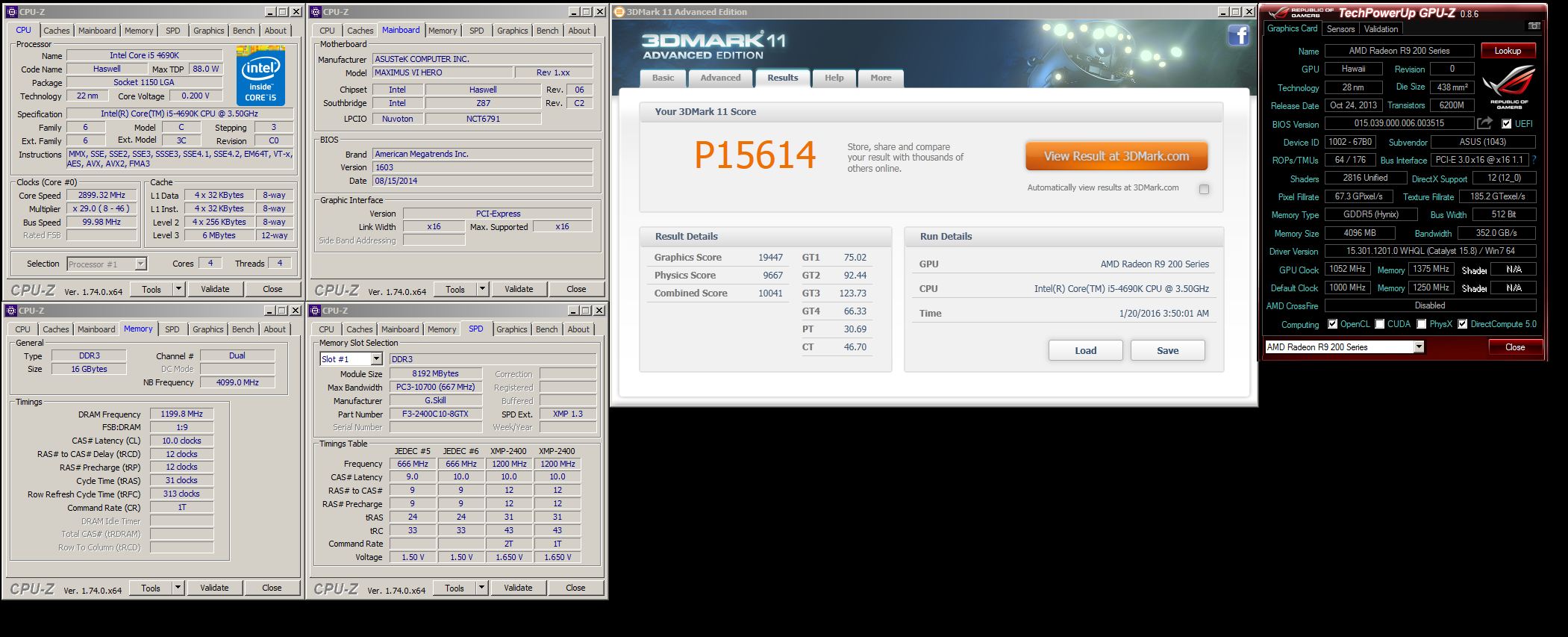This screenshot has height=637, width=1568.
Task: Open the Help tab in 3DMark 11
Action: point(834,78)
